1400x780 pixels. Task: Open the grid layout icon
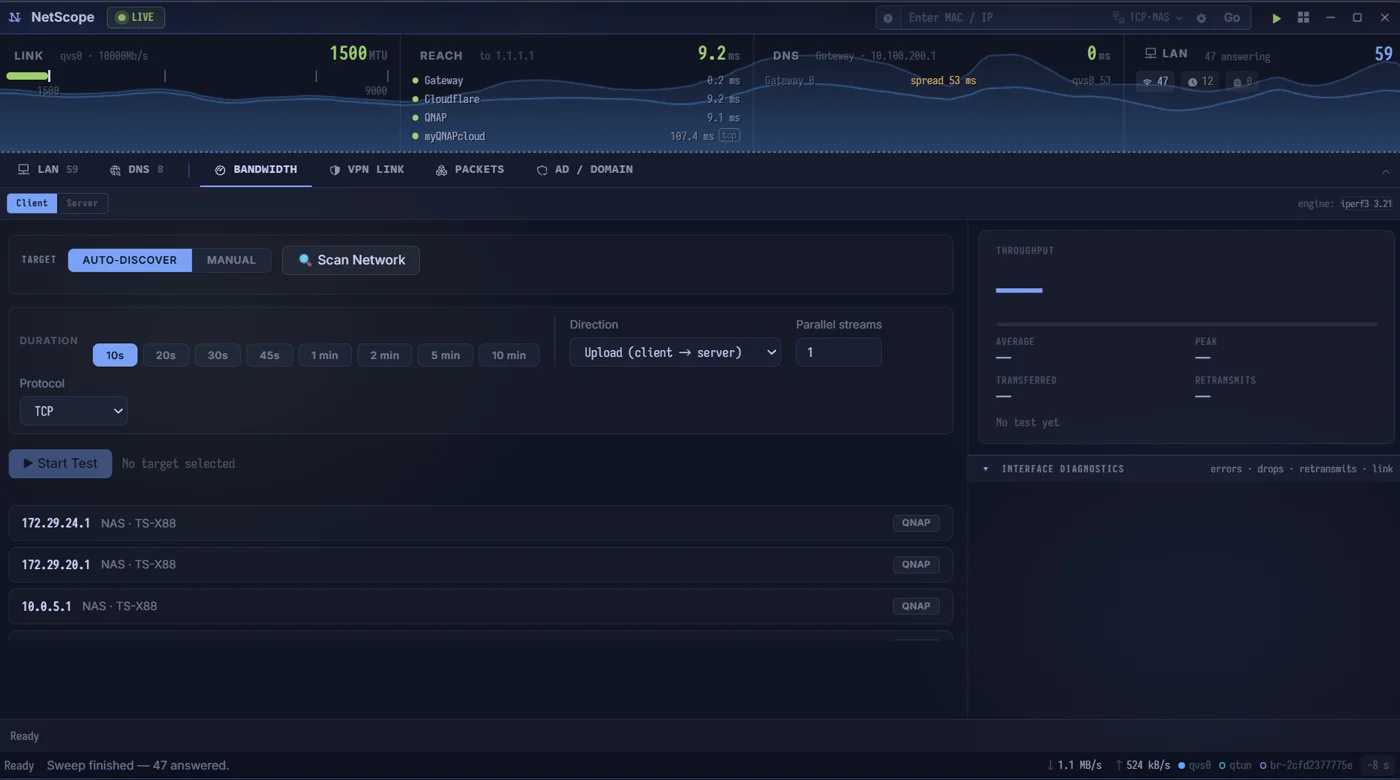(x=1303, y=18)
